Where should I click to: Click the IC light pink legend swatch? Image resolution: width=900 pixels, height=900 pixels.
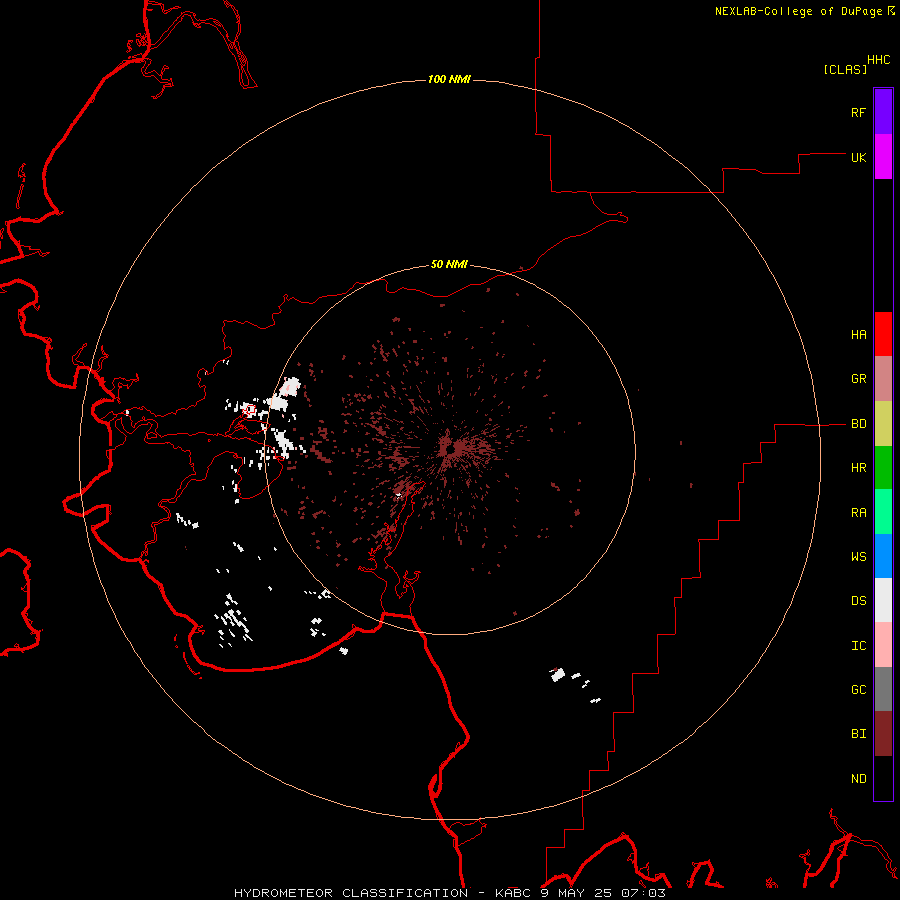pyautogui.click(x=883, y=645)
